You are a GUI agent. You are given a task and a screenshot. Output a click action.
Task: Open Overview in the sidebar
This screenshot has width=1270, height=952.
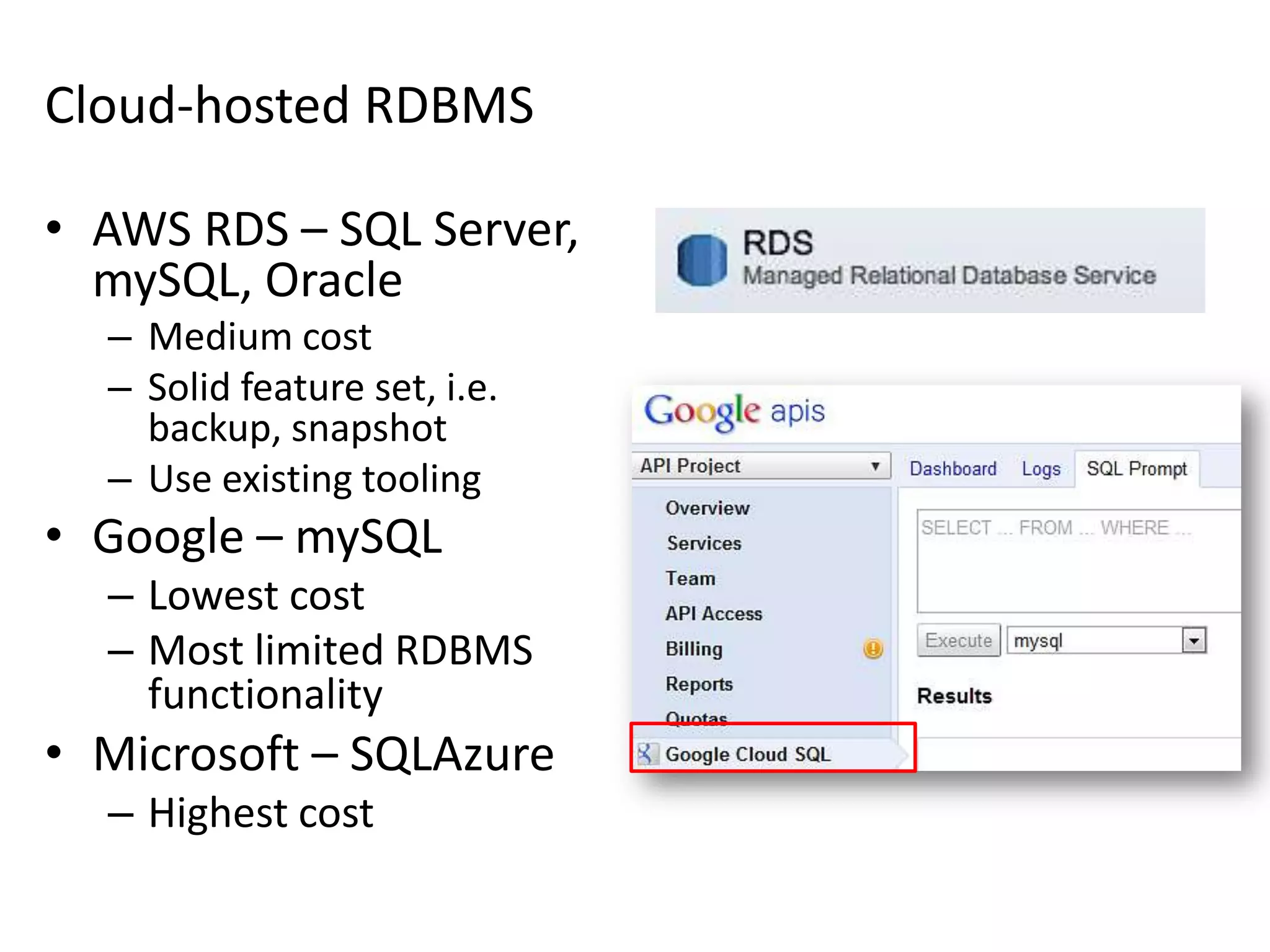click(x=708, y=508)
